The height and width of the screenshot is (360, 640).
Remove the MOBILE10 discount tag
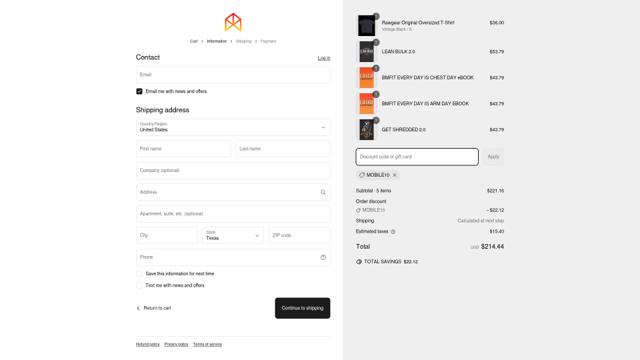point(394,175)
